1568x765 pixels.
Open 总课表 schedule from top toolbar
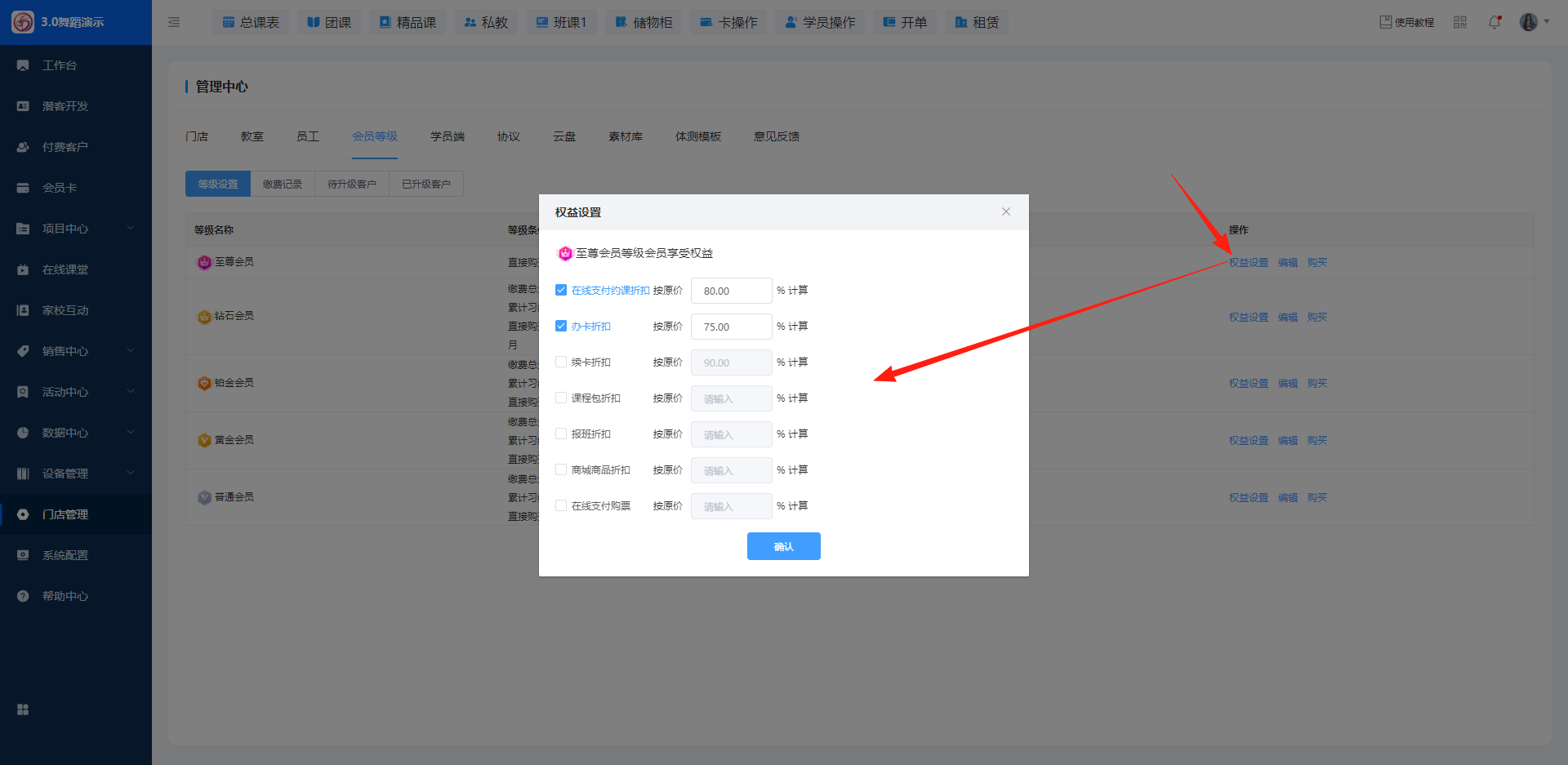pos(251,22)
